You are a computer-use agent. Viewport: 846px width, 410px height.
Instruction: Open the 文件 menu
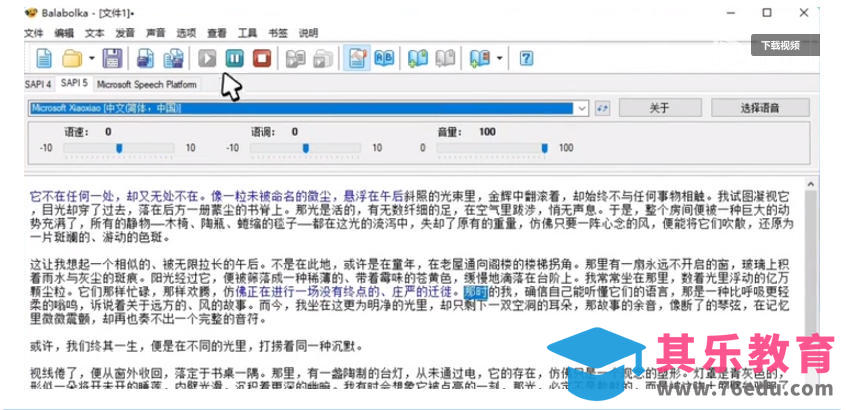(33, 33)
